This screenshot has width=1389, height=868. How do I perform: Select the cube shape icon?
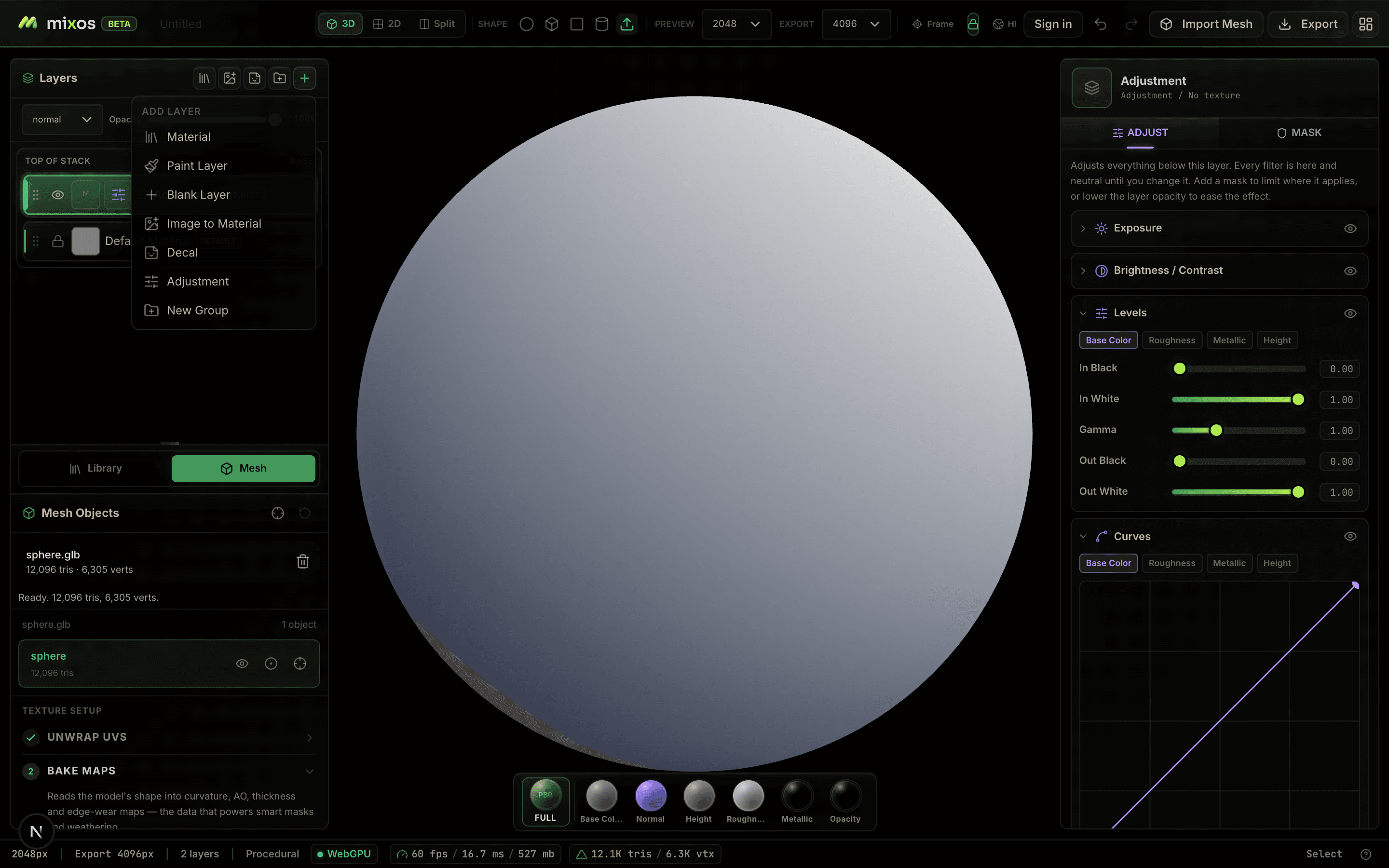pyautogui.click(x=552, y=24)
